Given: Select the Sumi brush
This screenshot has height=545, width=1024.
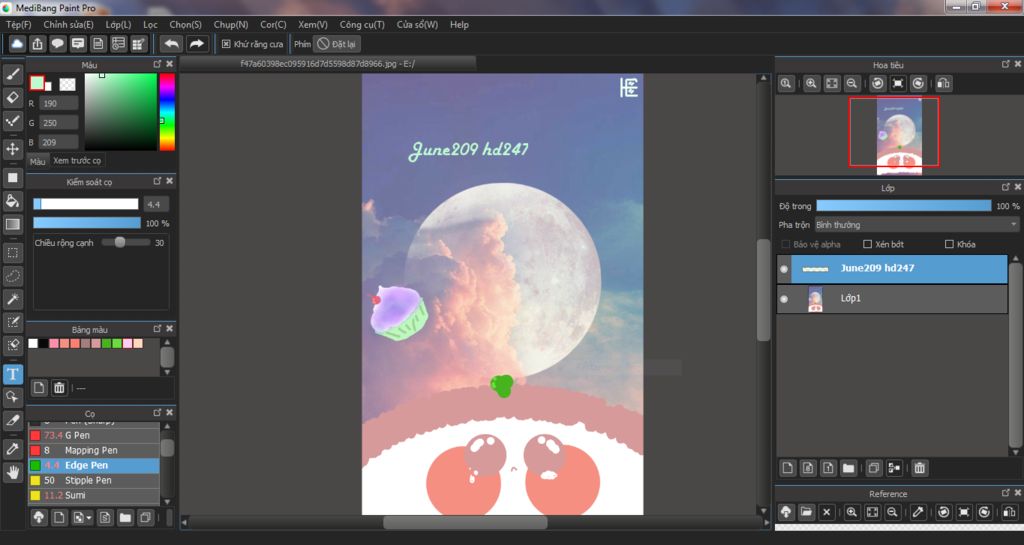Looking at the screenshot, I should click(x=93, y=495).
